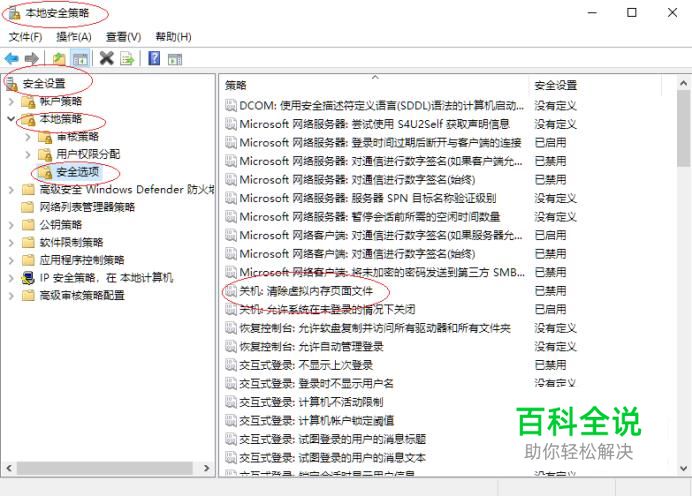Click the Show/Hide action pane icon
The height and width of the screenshot is (496, 692).
click(175, 59)
